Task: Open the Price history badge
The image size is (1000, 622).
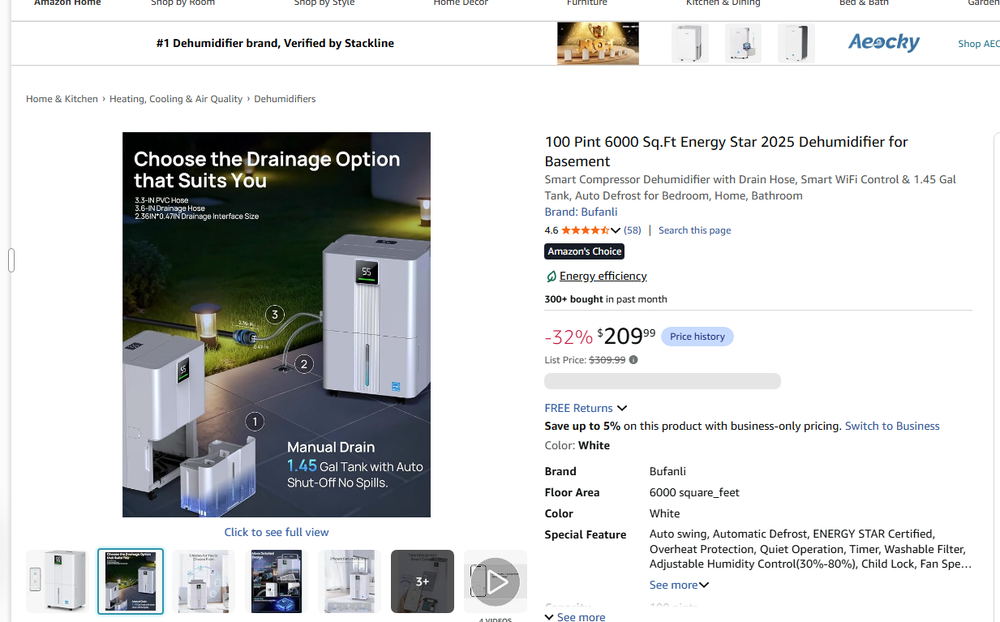Action: 697,336
